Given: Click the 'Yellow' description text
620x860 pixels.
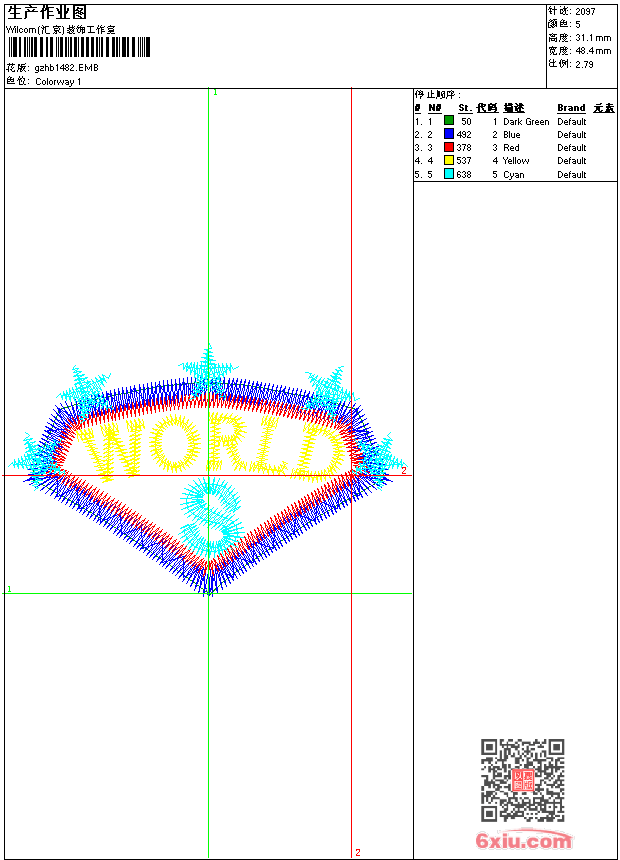Looking at the screenshot, I should (x=516, y=161).
